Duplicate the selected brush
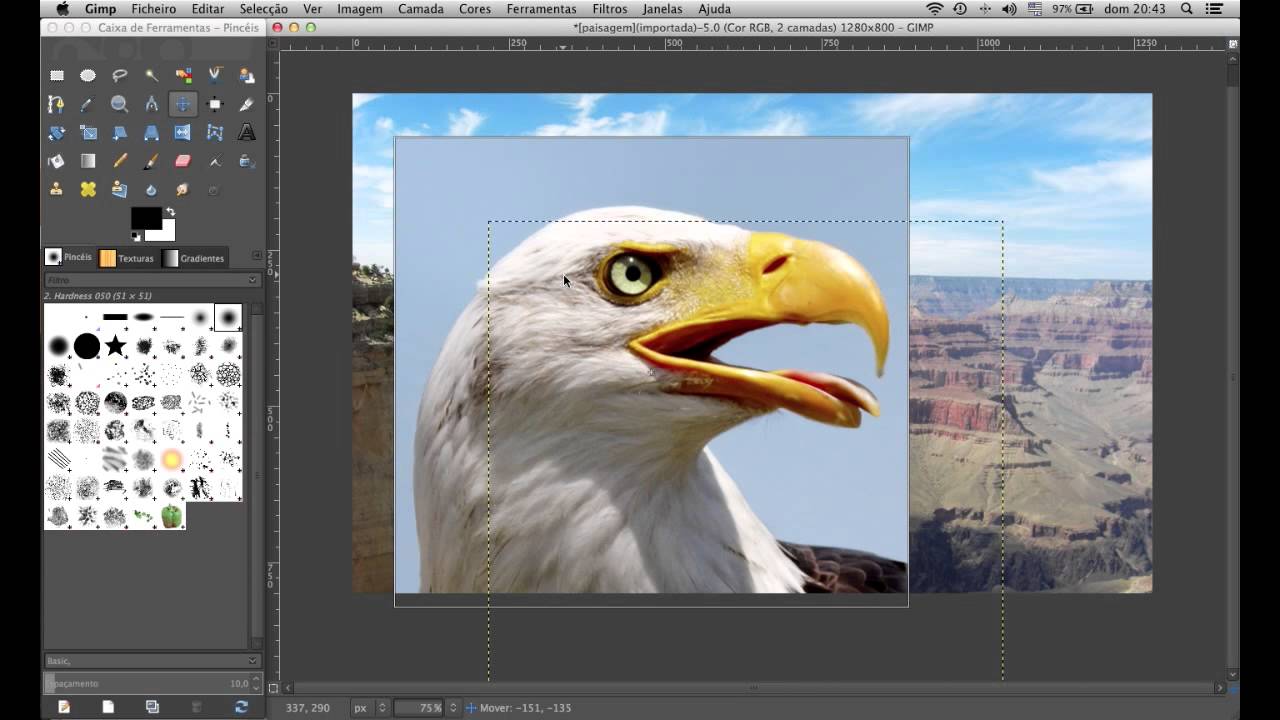 152,706
